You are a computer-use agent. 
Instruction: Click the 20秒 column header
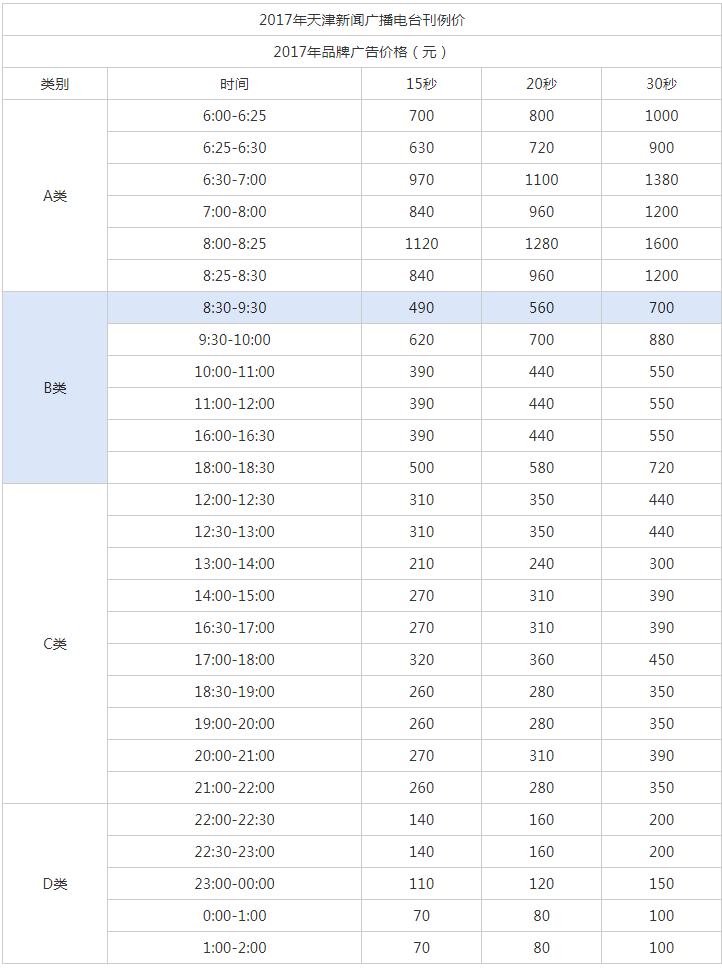tap(541, 83)
